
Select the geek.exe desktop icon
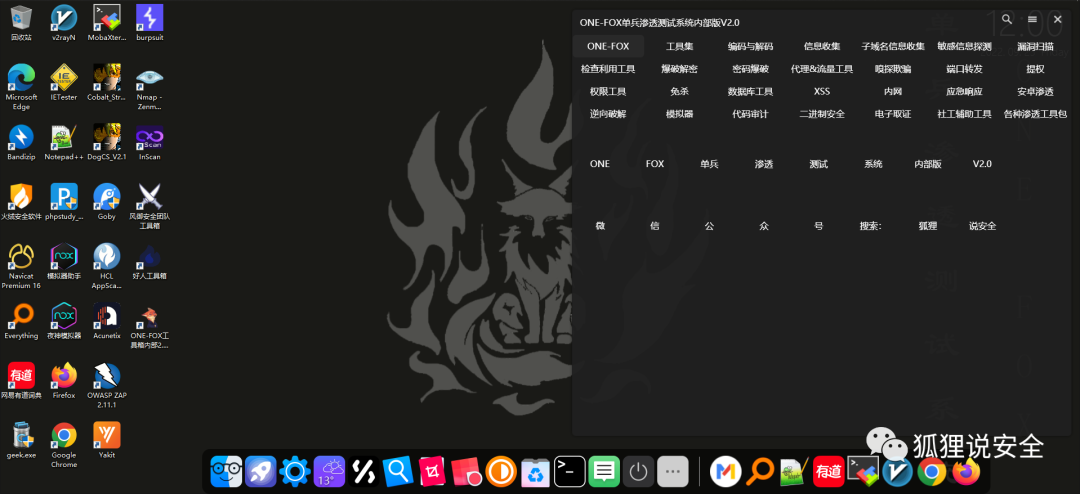coord(21,440)
